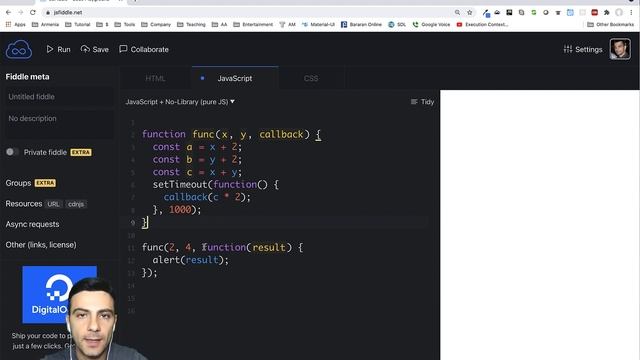Open the AA bookmarks folder
The height and width of the screenshot is (360, 640).
click(x=219, y=24)
